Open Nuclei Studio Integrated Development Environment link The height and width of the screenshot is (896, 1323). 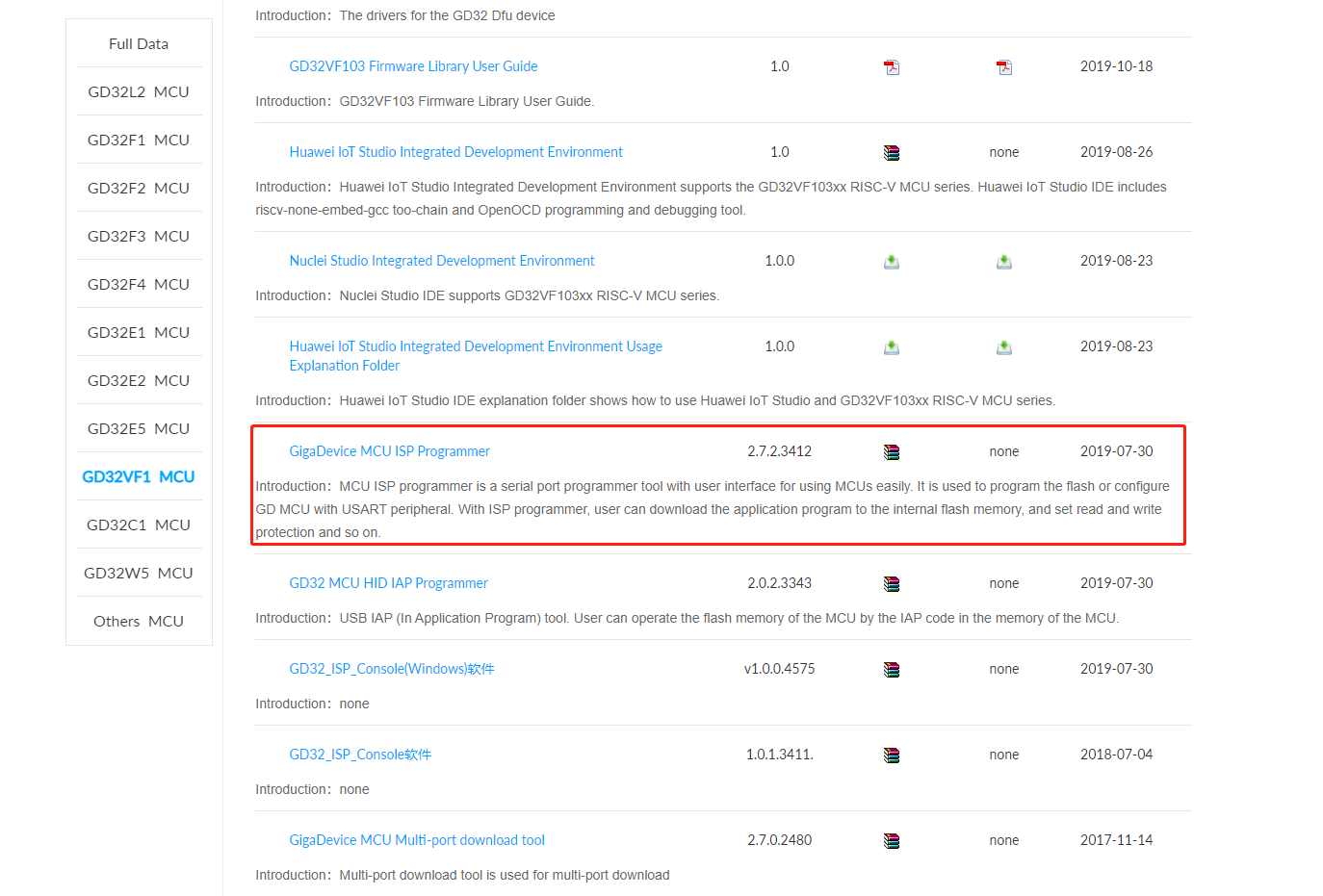pyautogui.click(x=442, y=261)
